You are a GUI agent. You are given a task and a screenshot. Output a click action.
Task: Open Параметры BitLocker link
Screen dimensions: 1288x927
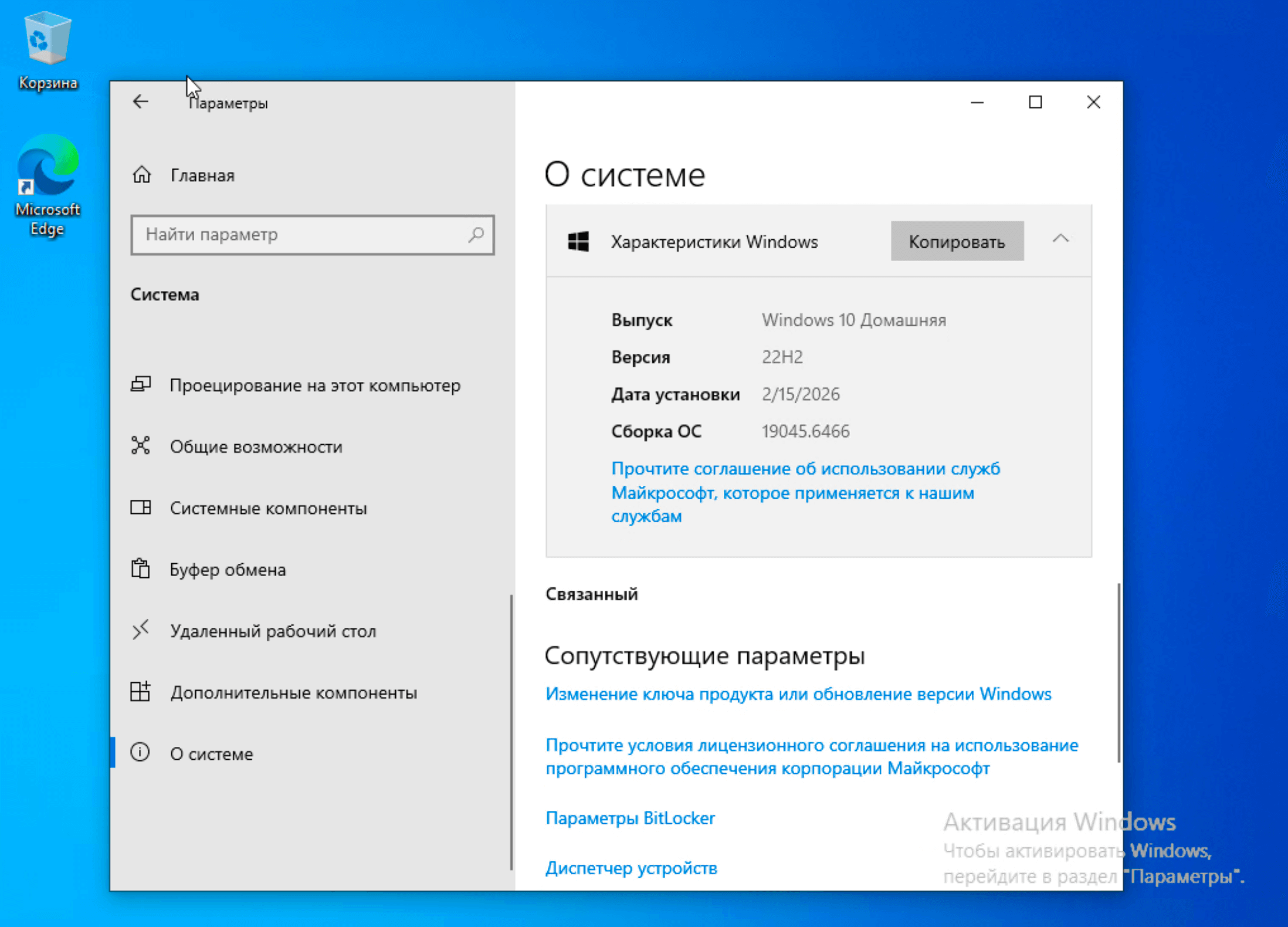(x=630, y=818)
